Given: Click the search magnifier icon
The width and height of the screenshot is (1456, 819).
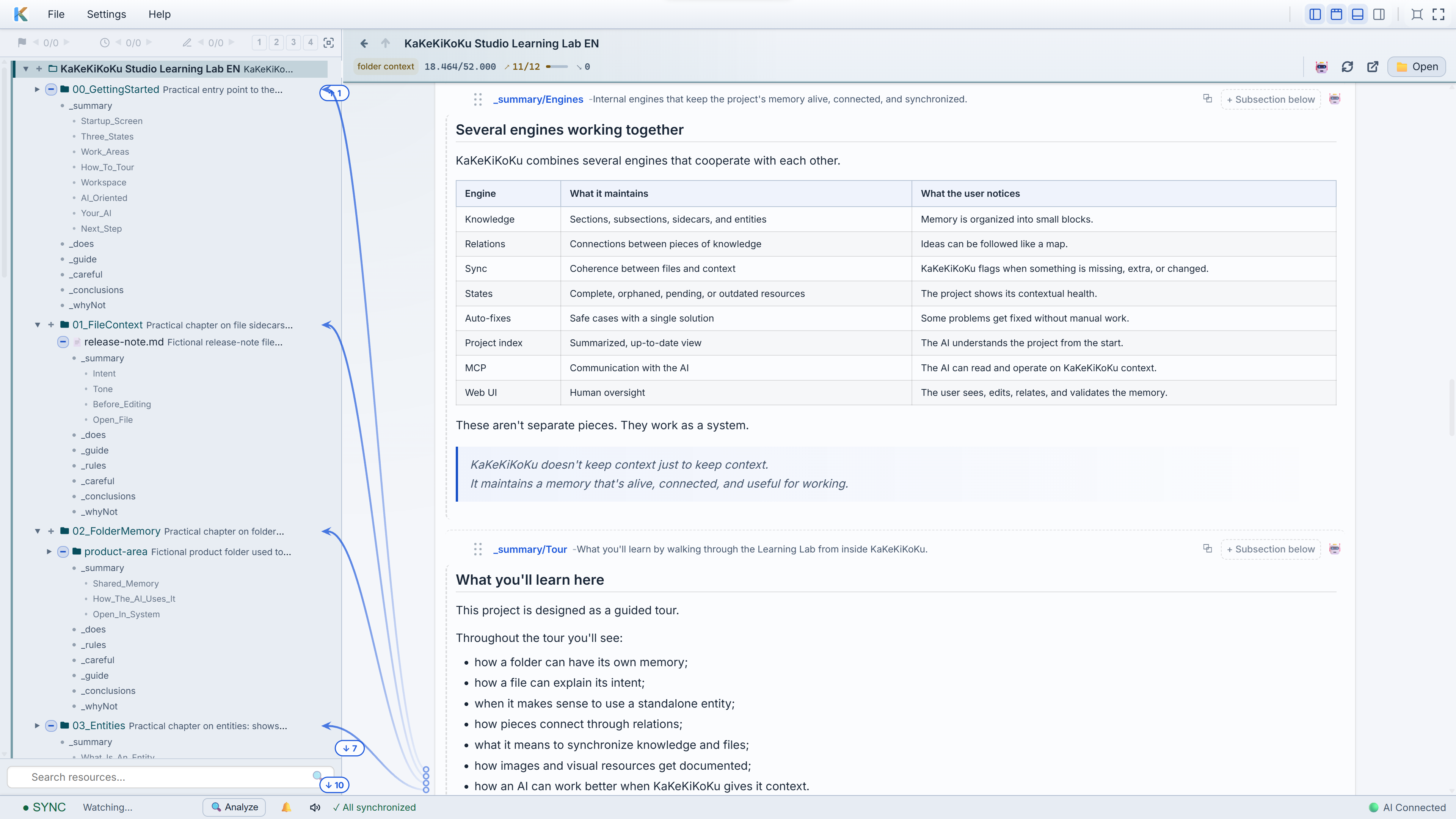Looking at the screenshot, I should [318, 776].
